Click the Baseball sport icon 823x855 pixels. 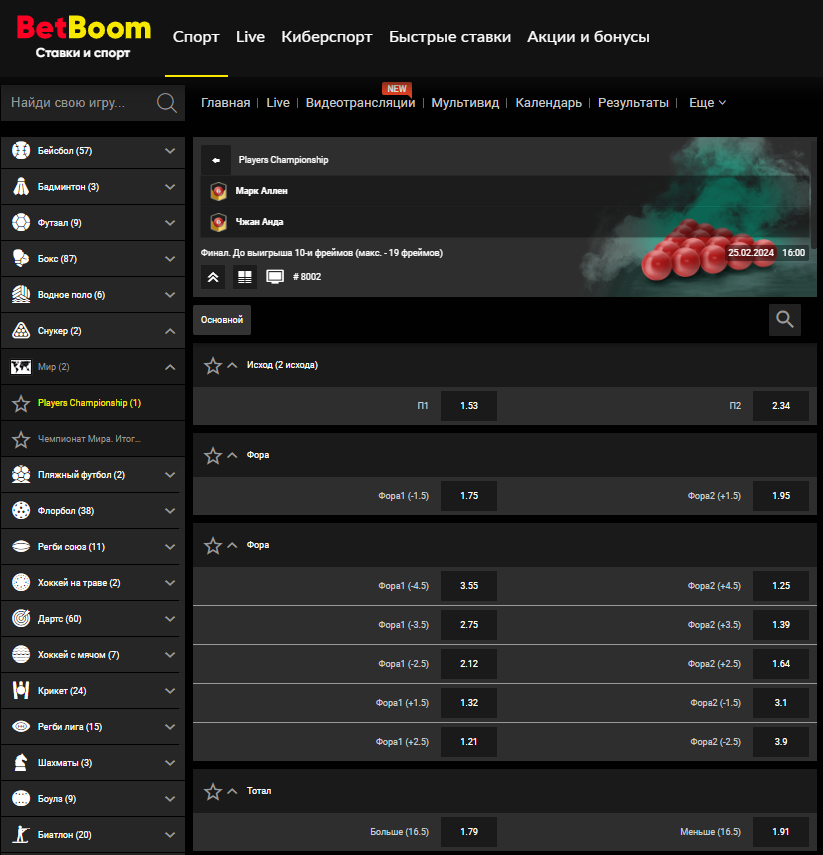point(21,150)
